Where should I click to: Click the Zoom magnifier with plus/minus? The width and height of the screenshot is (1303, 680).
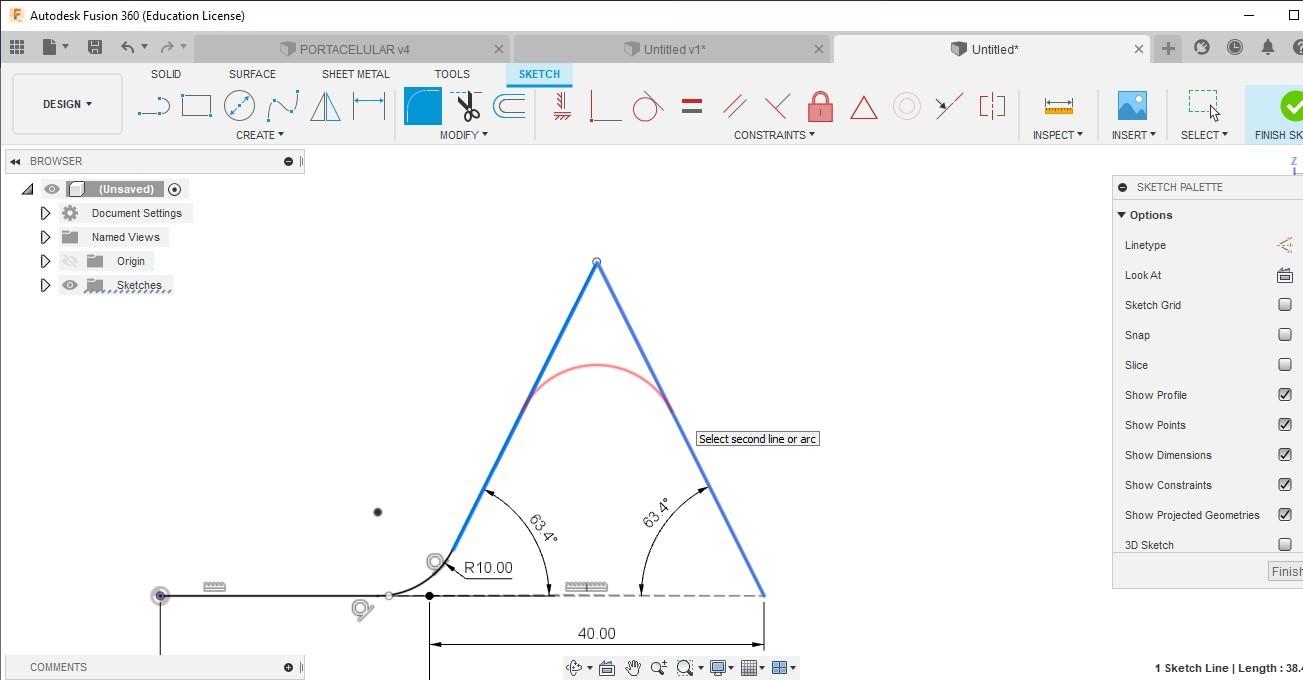tap(658, 668)
